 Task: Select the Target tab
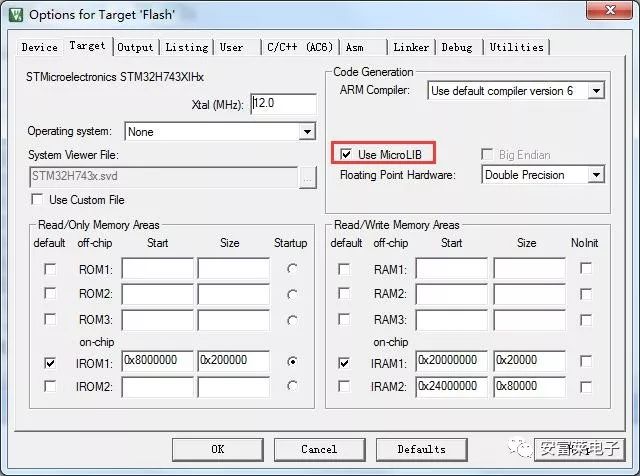tap(87, 46)
